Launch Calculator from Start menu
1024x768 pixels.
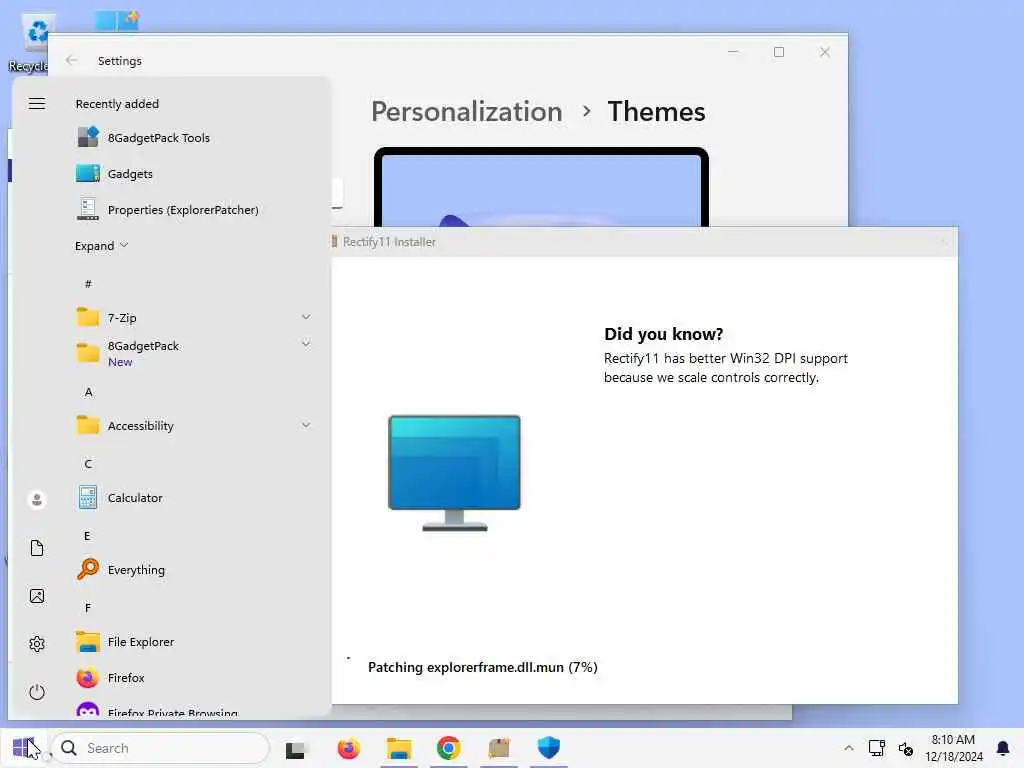(x=195, y=498)
